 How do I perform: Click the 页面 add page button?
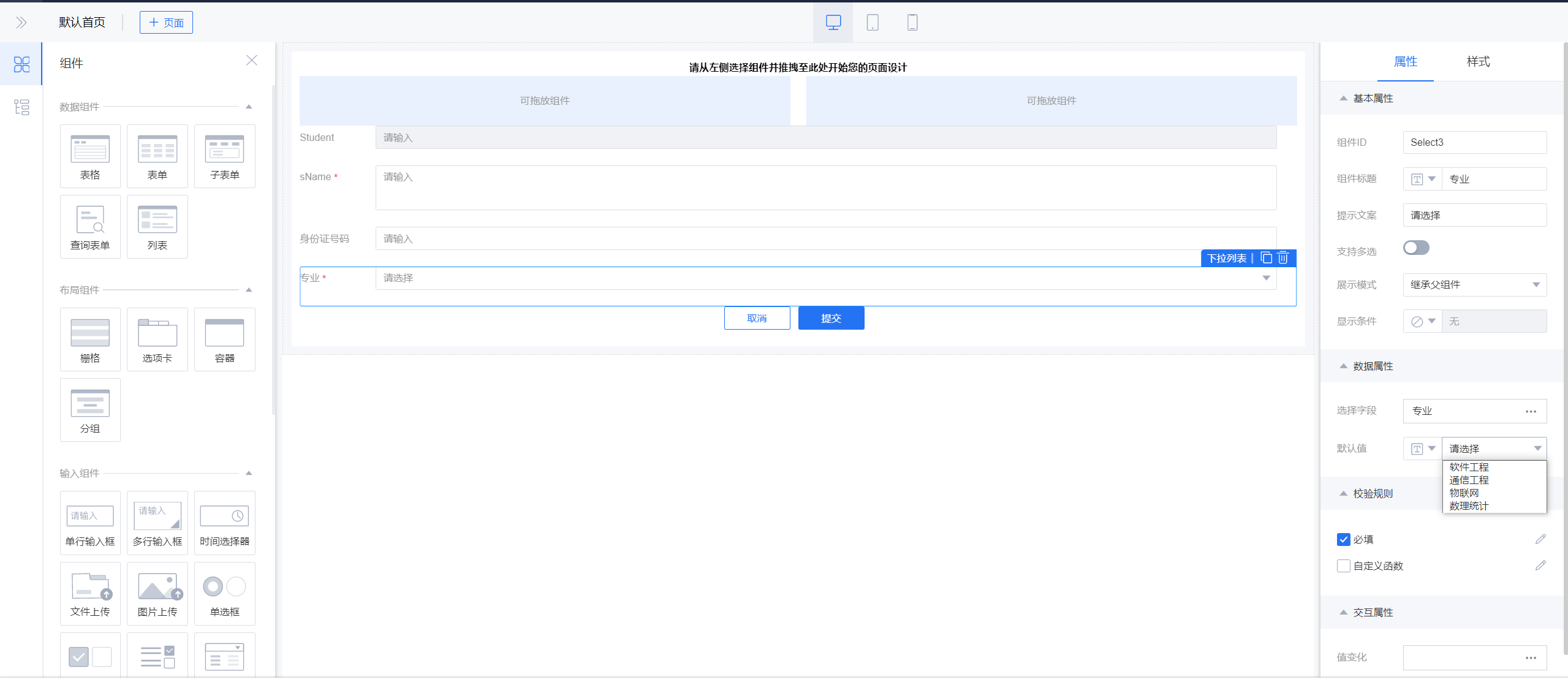[166, 23]
